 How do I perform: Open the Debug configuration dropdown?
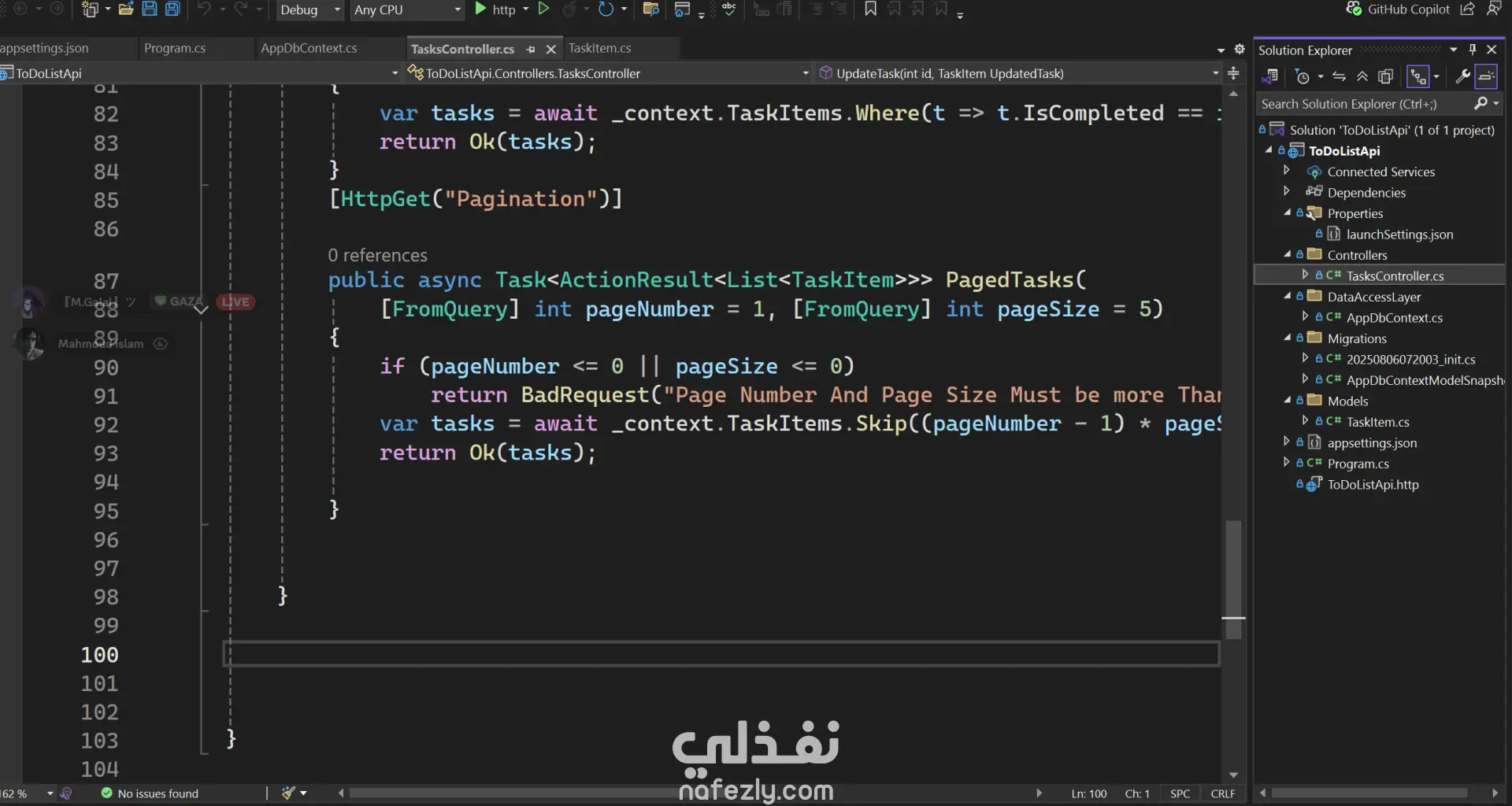tap(310, 9)
